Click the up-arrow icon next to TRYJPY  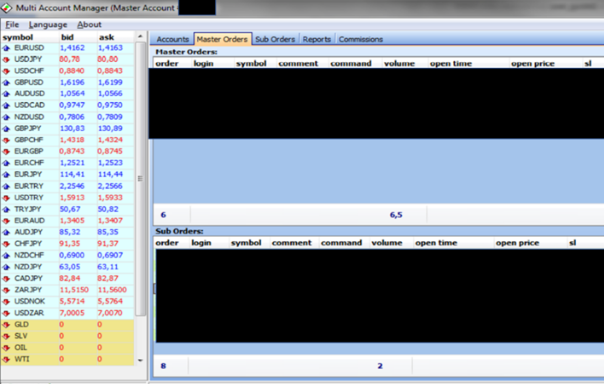pos(6,210)
